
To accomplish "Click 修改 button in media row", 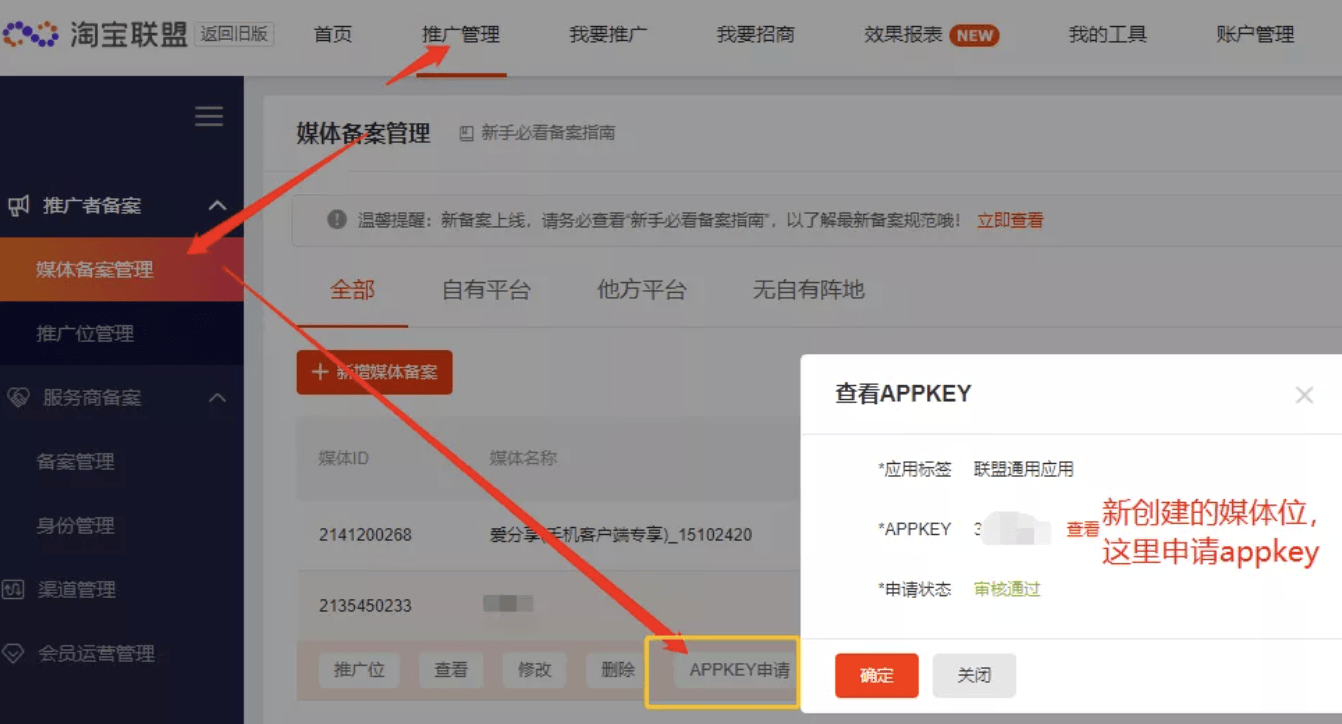I will (x=535, y=670).
